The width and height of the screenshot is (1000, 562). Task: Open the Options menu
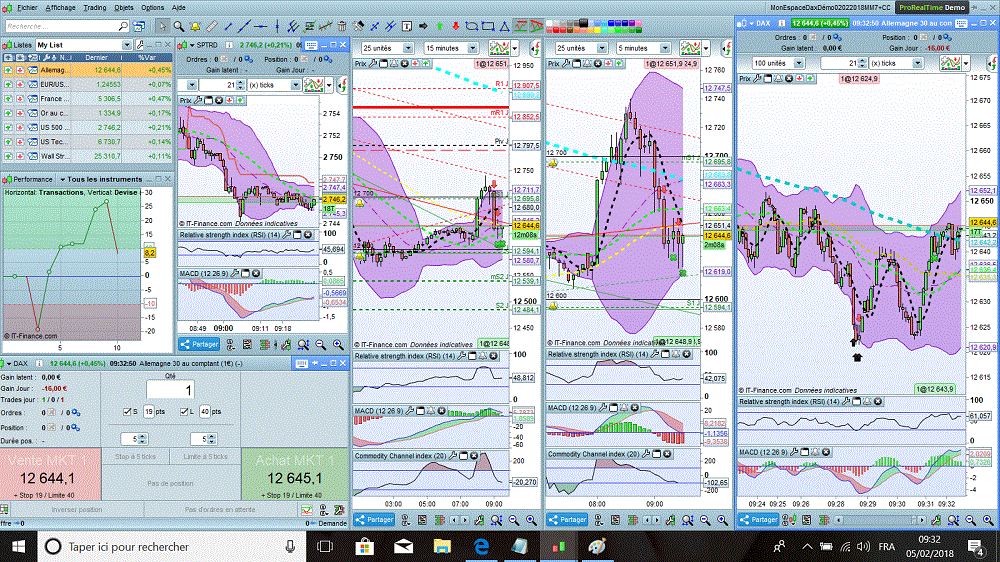click(152, 8)
